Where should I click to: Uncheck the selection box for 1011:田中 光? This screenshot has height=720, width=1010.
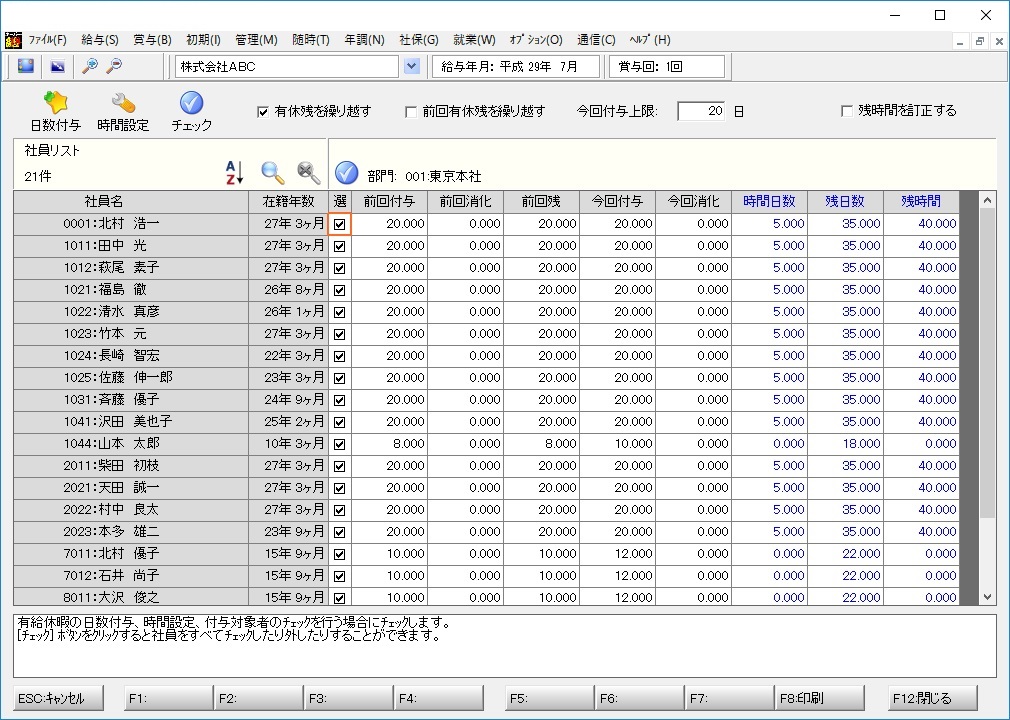339,246
